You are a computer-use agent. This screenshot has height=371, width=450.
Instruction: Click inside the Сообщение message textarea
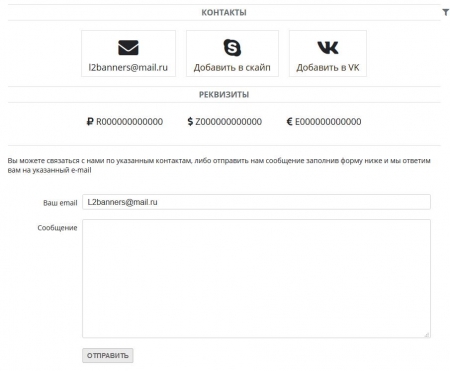pos(256,279)
